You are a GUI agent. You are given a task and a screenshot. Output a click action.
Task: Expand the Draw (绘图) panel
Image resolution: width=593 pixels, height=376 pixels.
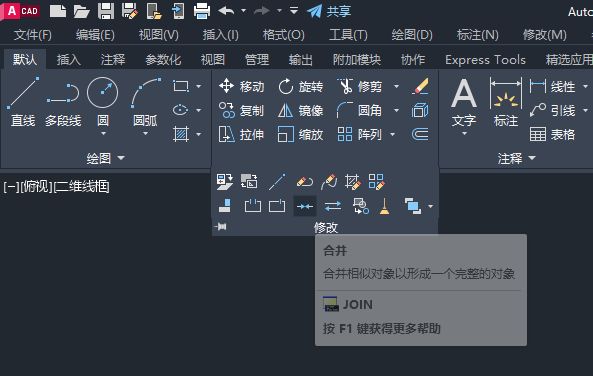pos(106,158)
